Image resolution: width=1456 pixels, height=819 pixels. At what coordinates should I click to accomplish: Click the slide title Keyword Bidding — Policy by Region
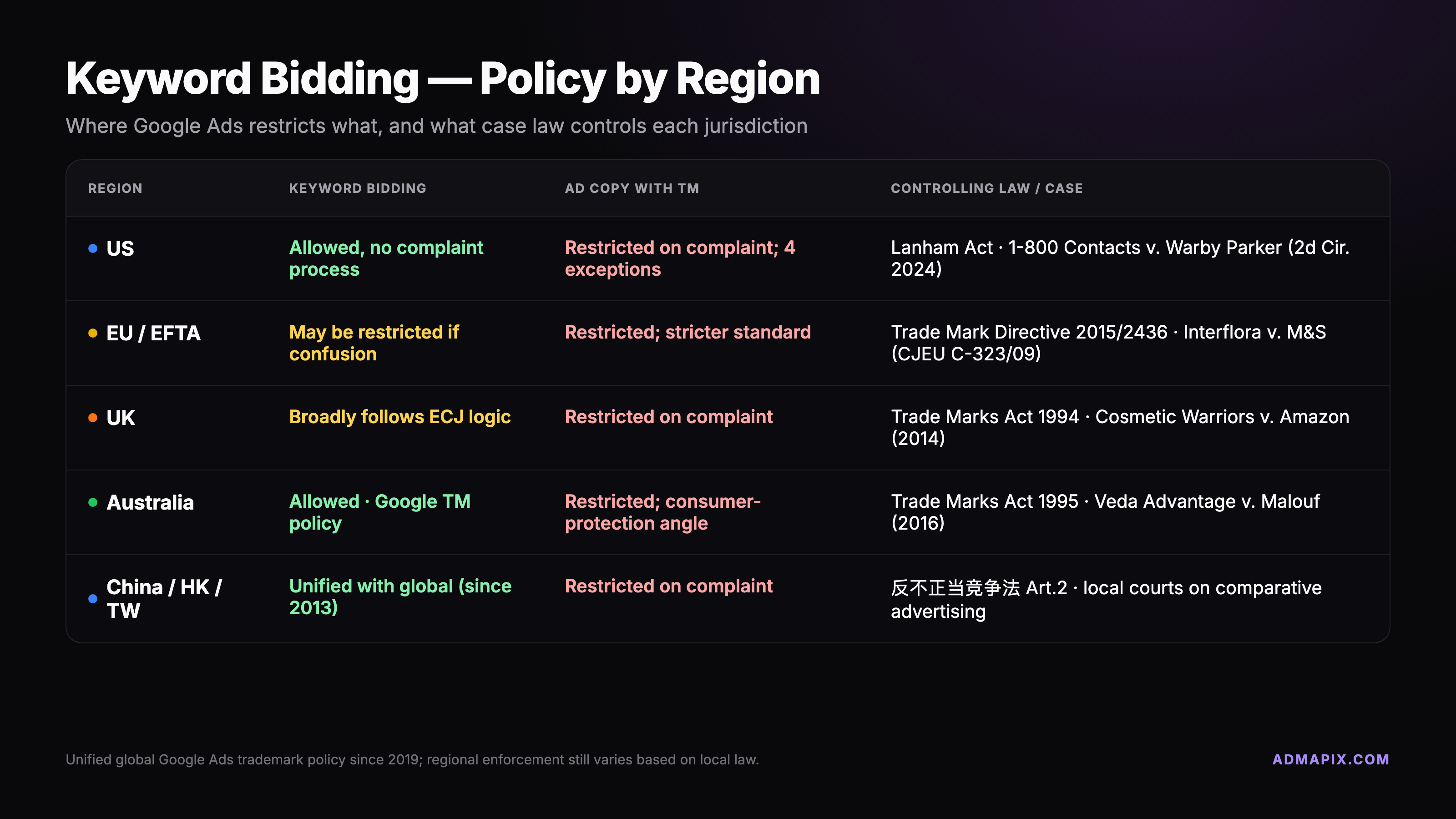coord(443,79)
